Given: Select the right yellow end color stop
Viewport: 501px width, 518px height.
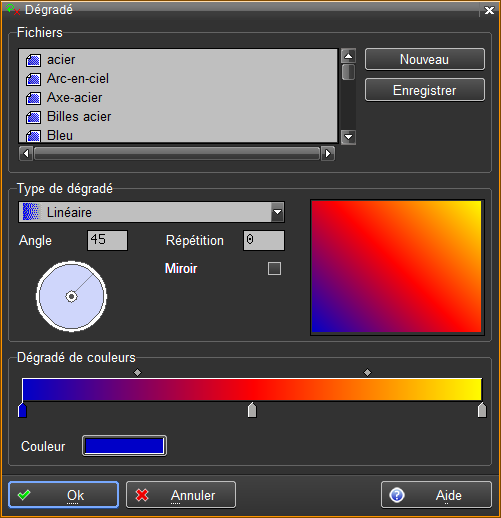Looking at the screenshot, I should 482,410.
